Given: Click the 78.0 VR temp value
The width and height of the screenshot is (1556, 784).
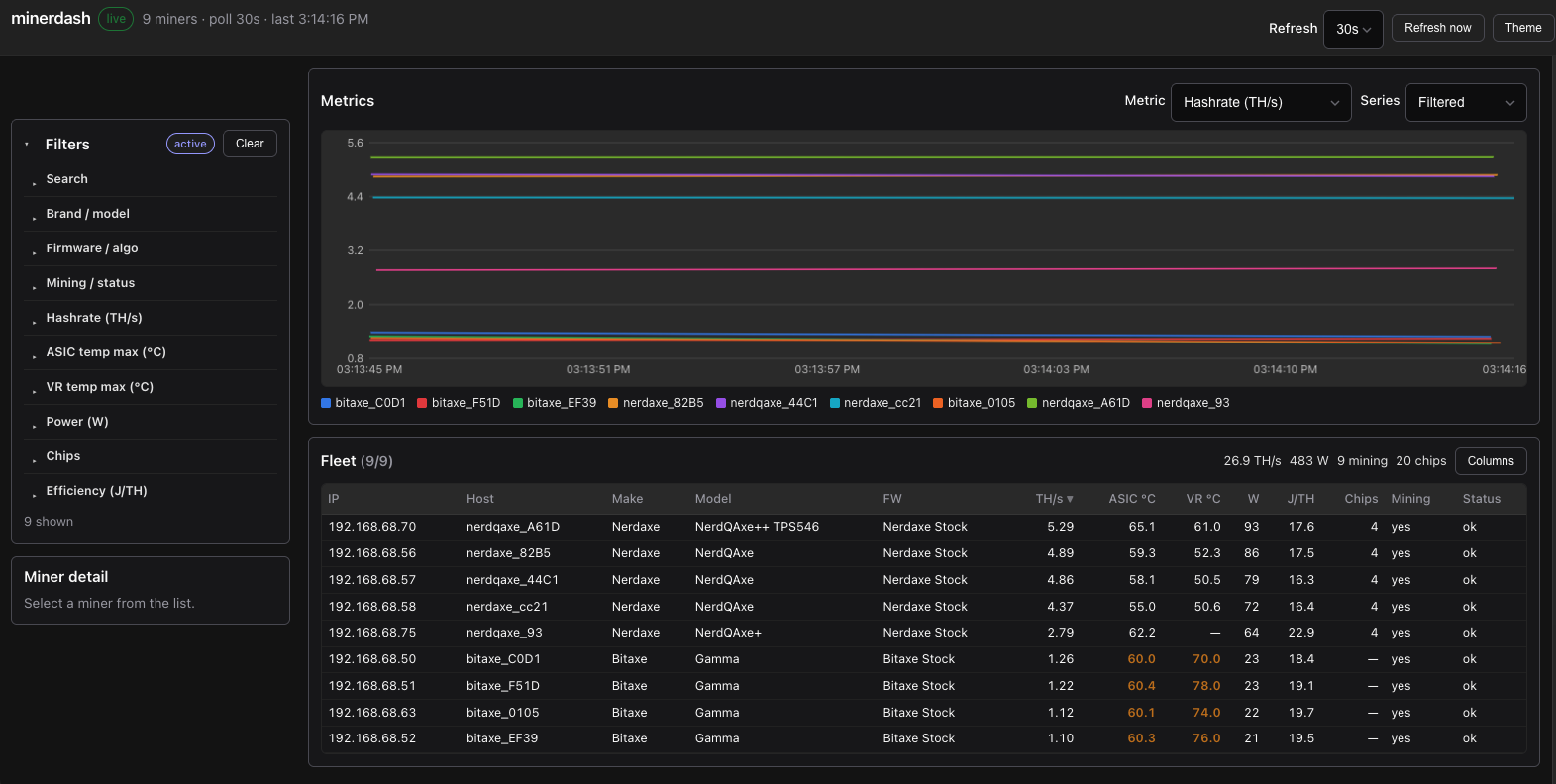Looking at the screenshot, I should 1206,686.
